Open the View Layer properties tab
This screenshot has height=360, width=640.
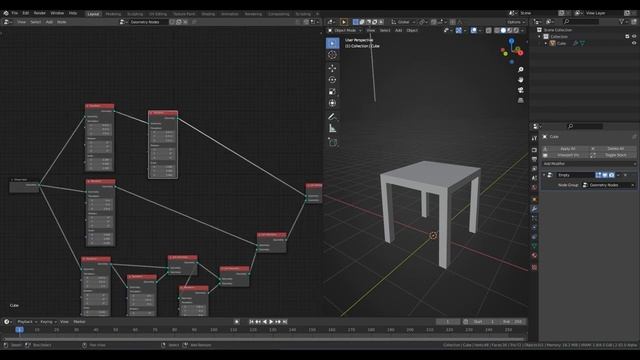(x=534, y=169)
